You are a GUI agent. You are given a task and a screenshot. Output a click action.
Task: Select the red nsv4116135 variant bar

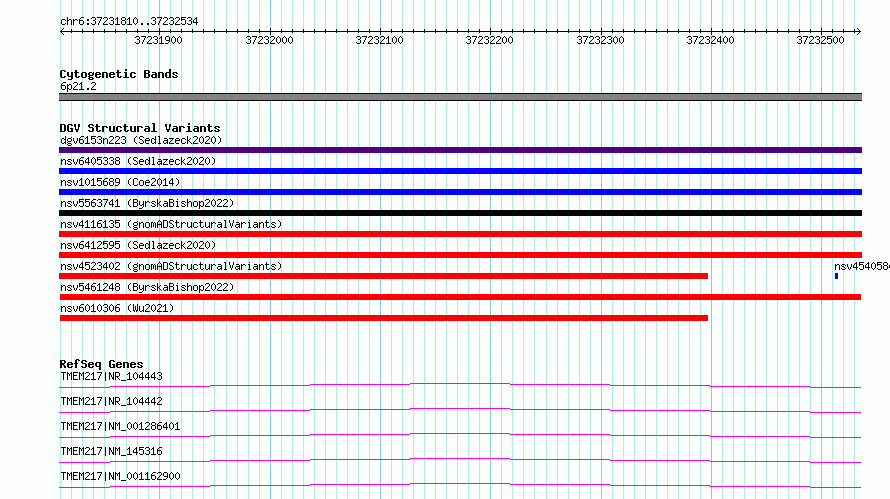click(x=460, y=234)
